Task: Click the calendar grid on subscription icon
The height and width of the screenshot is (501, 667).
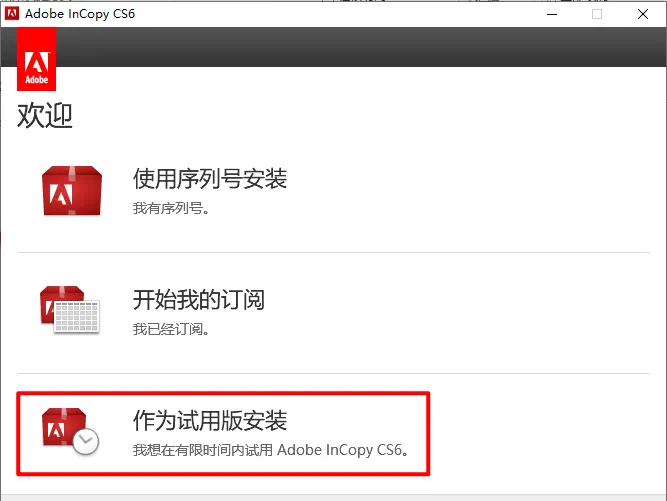Action: point(77,316)
